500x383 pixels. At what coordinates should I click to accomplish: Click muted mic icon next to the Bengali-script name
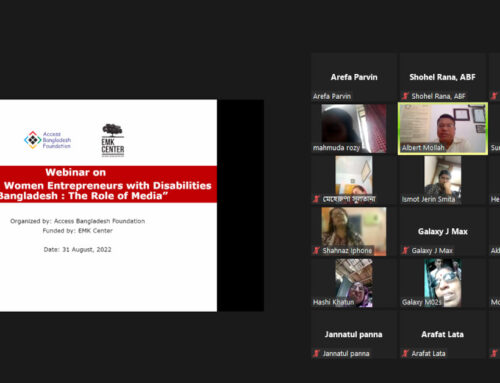(x=316, y=199)
